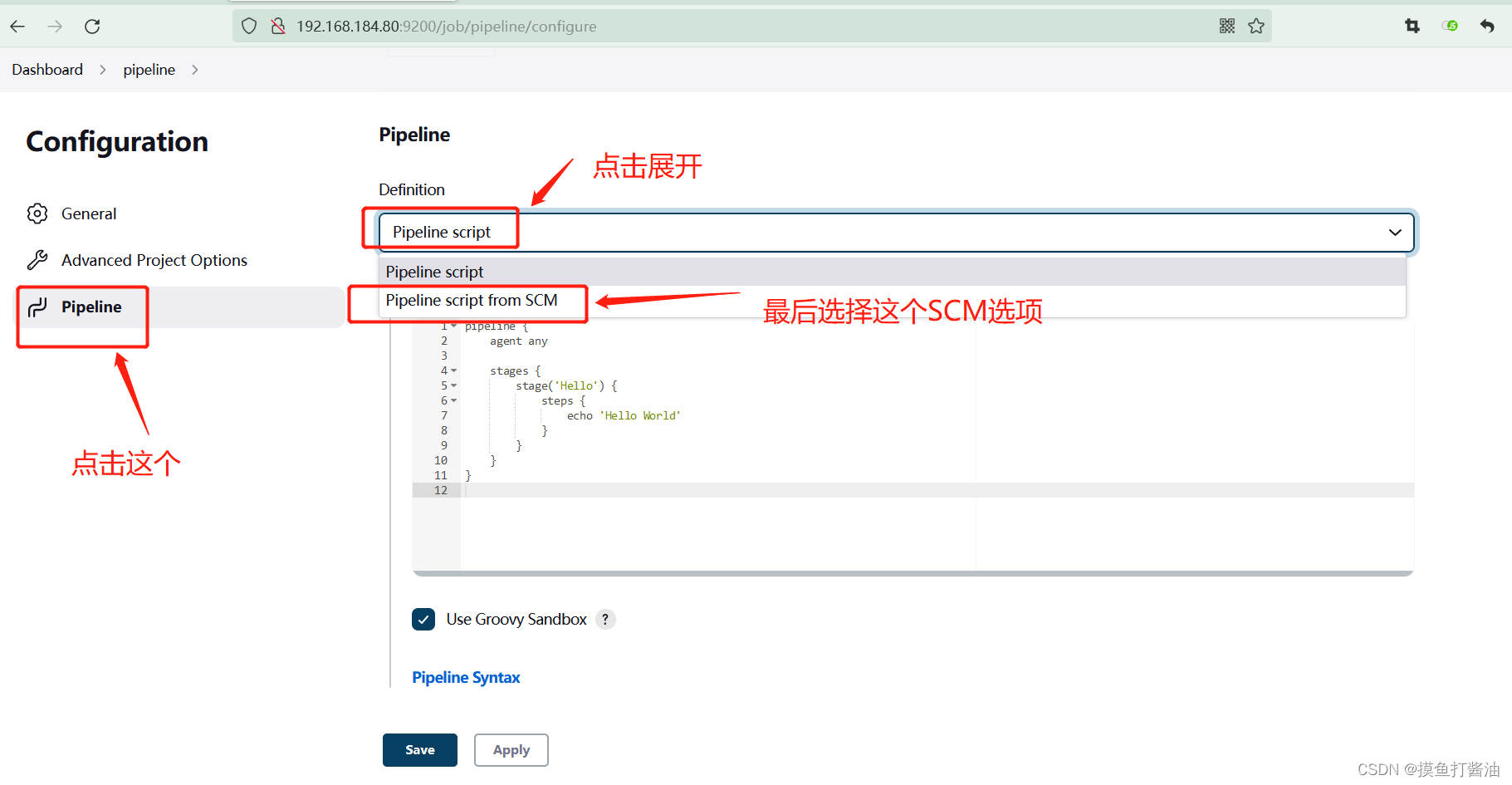Collapse code fold at line 4
Image resolution: width=1512 pixels, height=785 pixels.
coord(453,370)
